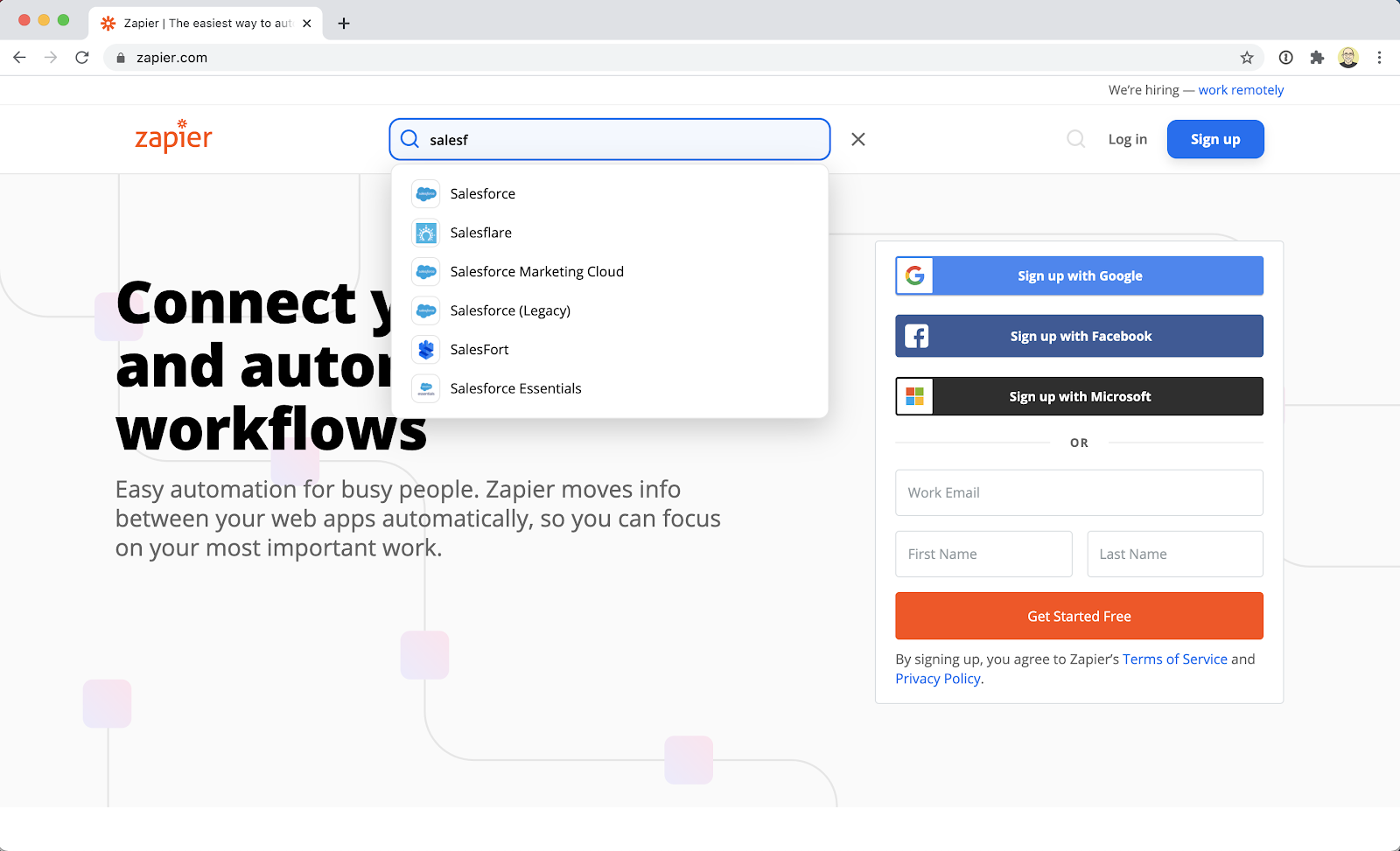Choose Salesforce (Legacy) result
The width and height of the screenshot is (1400, 851).
point(610,310)
